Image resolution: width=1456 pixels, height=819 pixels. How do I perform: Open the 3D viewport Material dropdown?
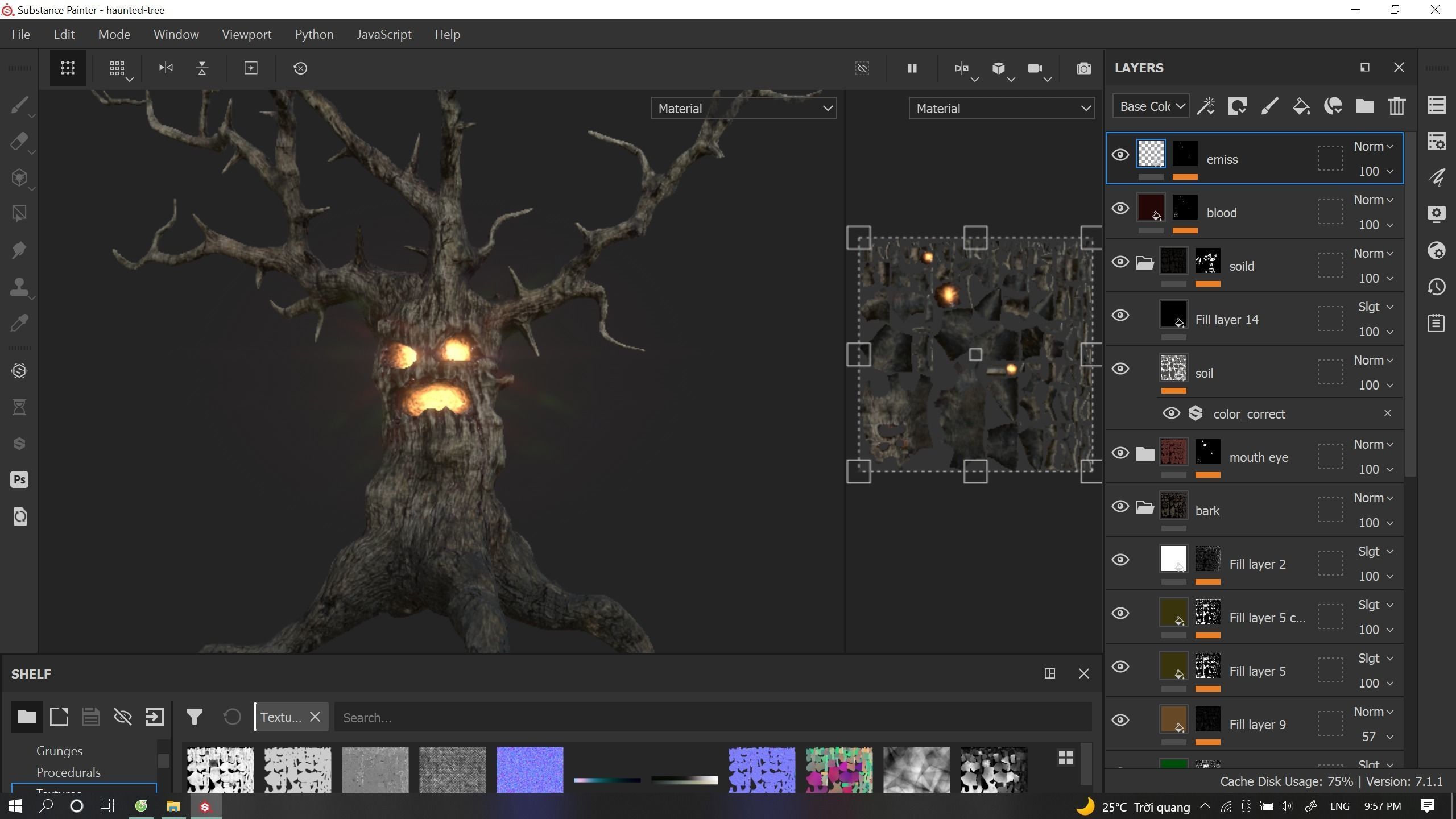tap(743, 108)
